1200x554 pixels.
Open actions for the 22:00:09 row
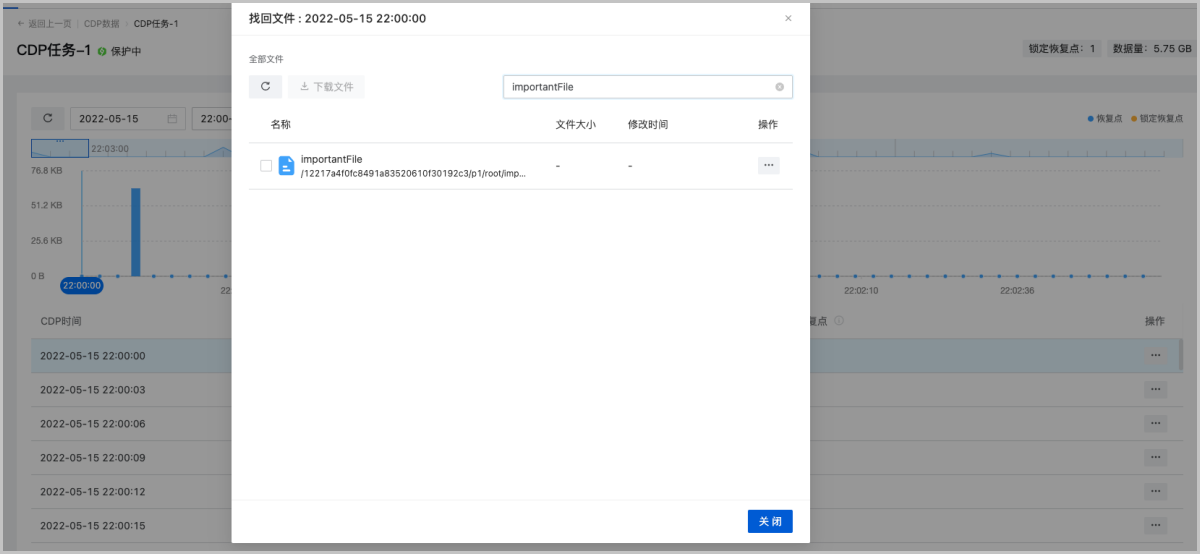pos(1155,457)
